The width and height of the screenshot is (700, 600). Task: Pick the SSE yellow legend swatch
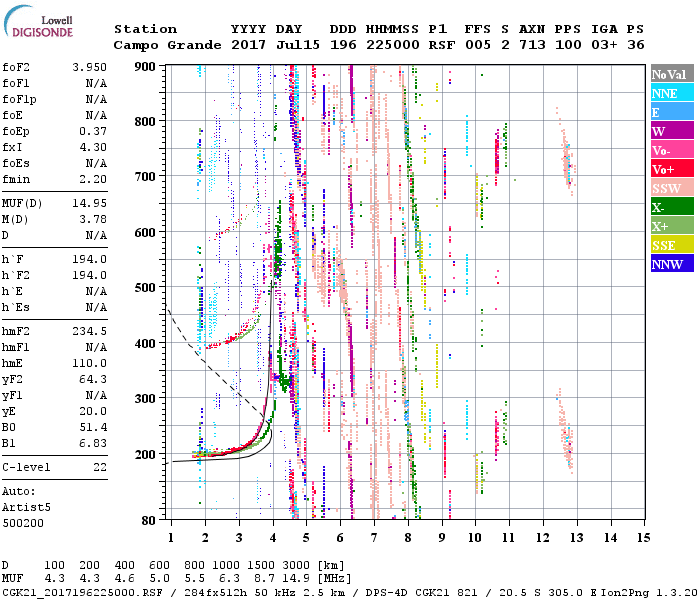tap(671, 245)
